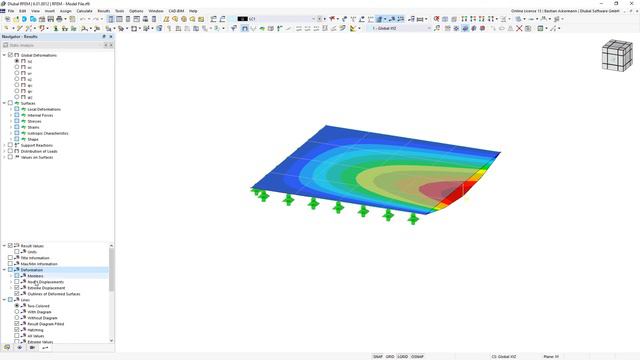Open the navigator Results tab icon
This screenshot has height=360, width=640.
point(45,347)
